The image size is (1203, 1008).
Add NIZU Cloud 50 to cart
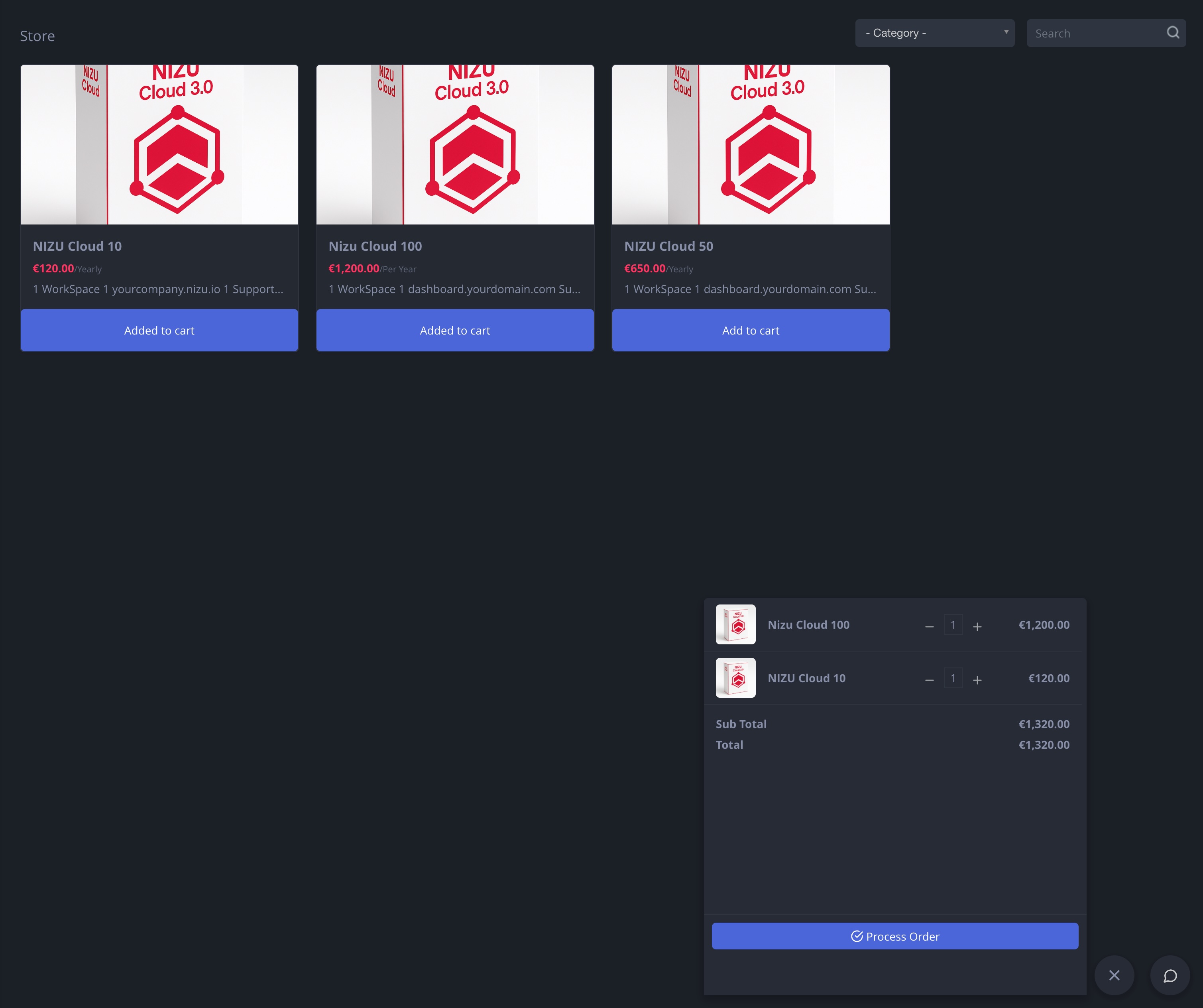[x=751, y=330]
